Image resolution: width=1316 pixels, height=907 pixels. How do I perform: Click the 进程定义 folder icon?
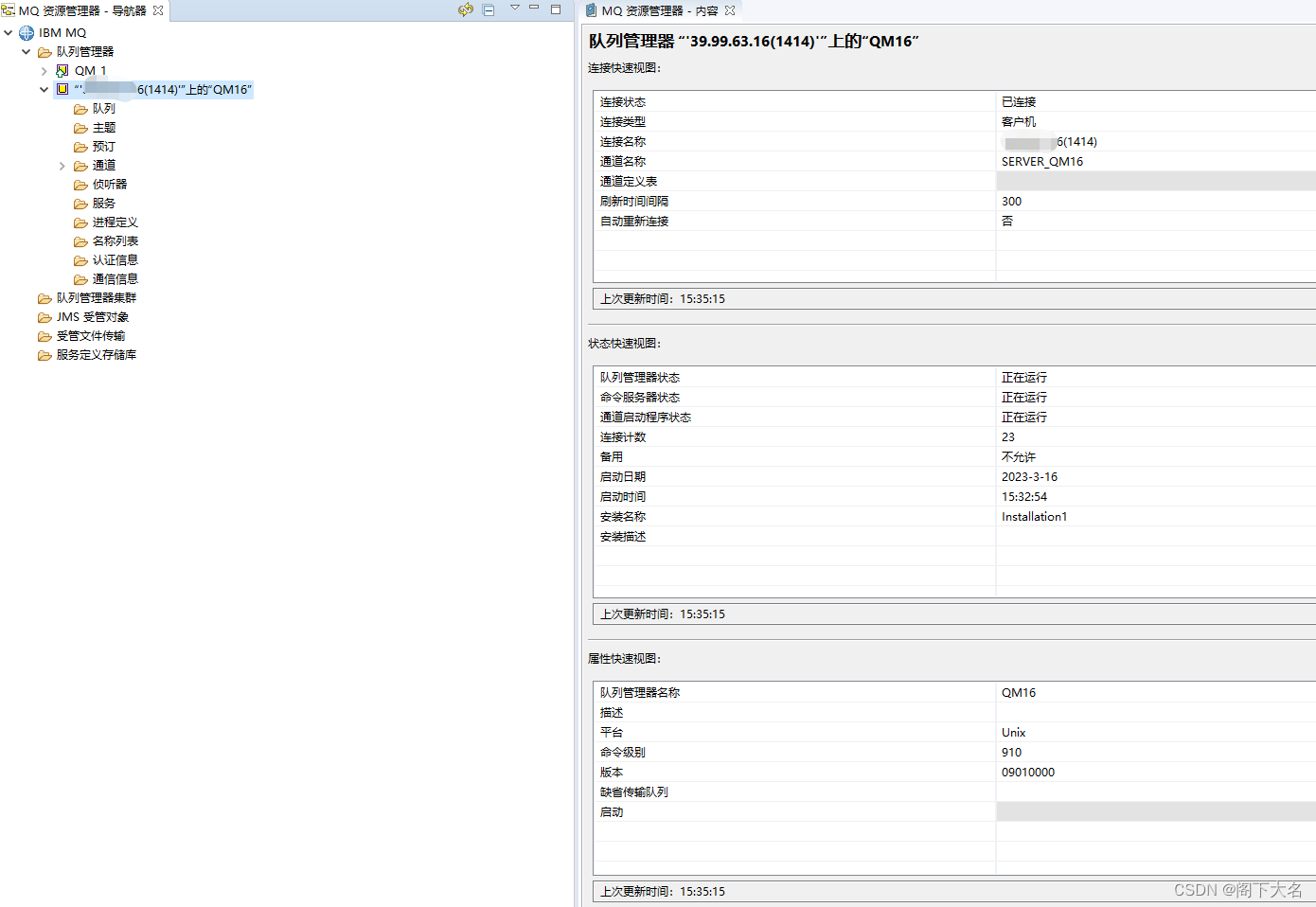(x=80, y=222)
